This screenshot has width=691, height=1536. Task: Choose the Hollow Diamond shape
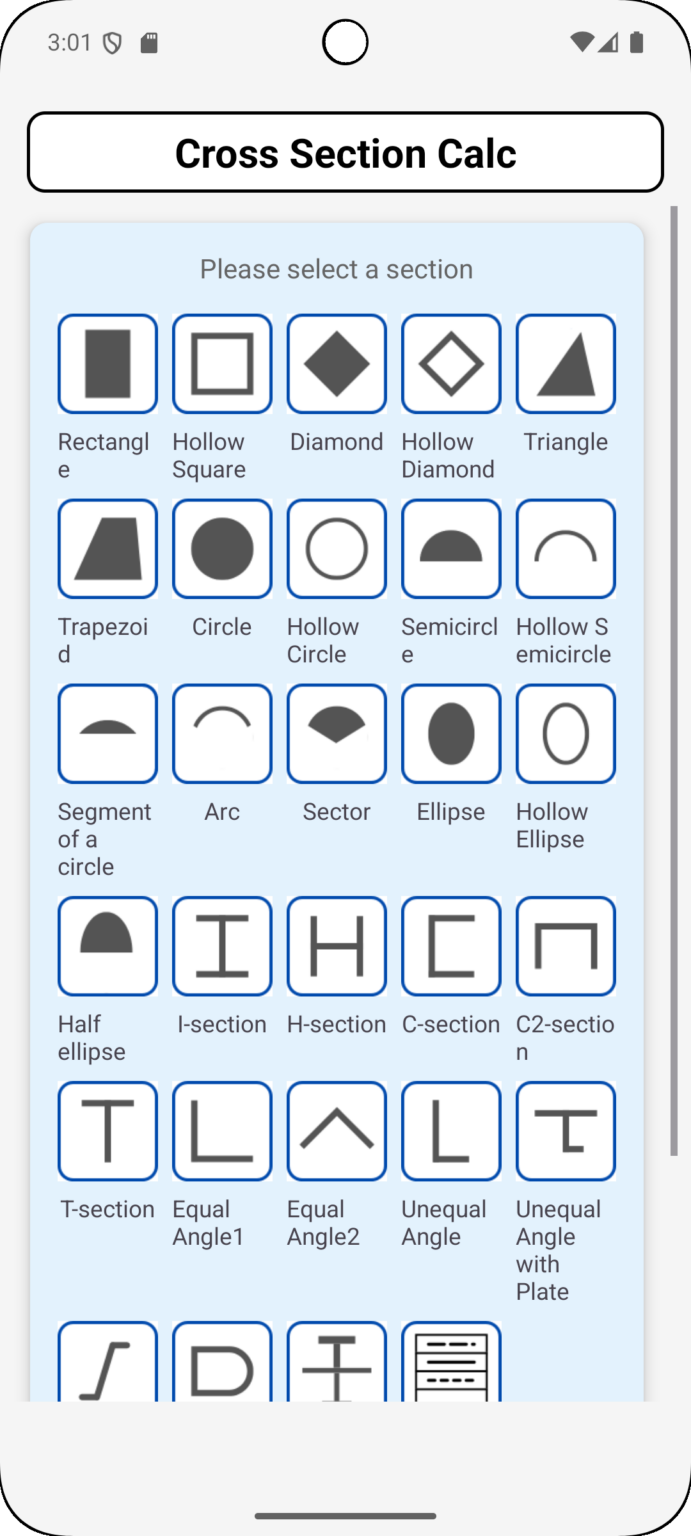click(450, 363)
